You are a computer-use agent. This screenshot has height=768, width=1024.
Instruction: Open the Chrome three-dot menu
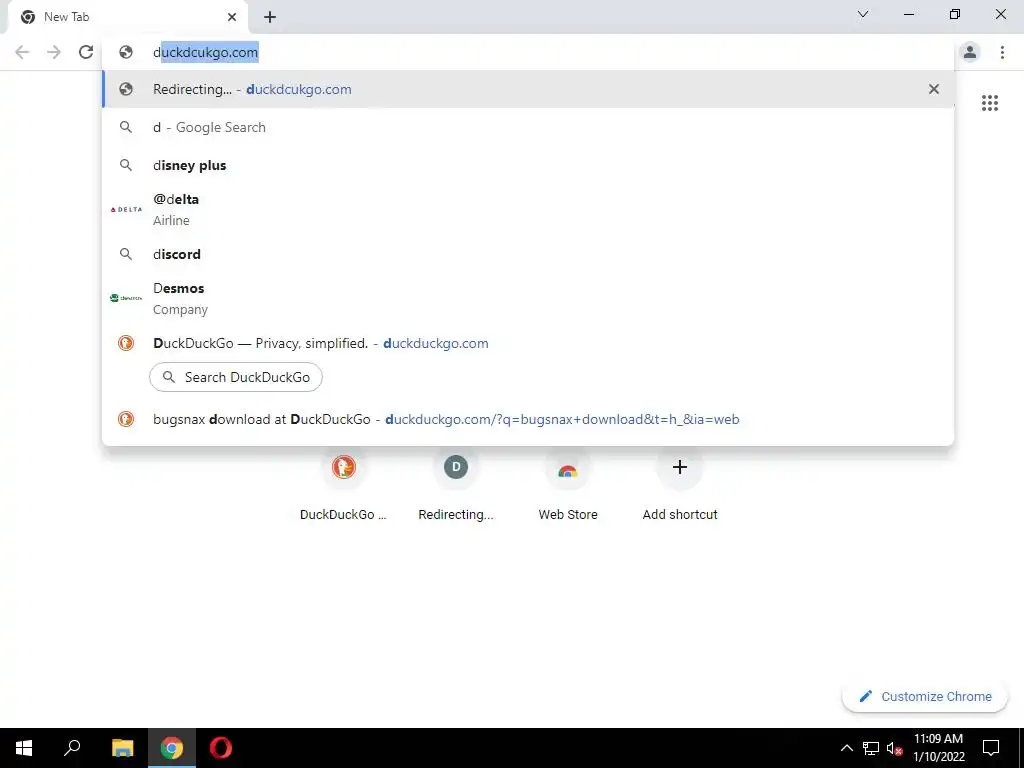point(1002,52)
